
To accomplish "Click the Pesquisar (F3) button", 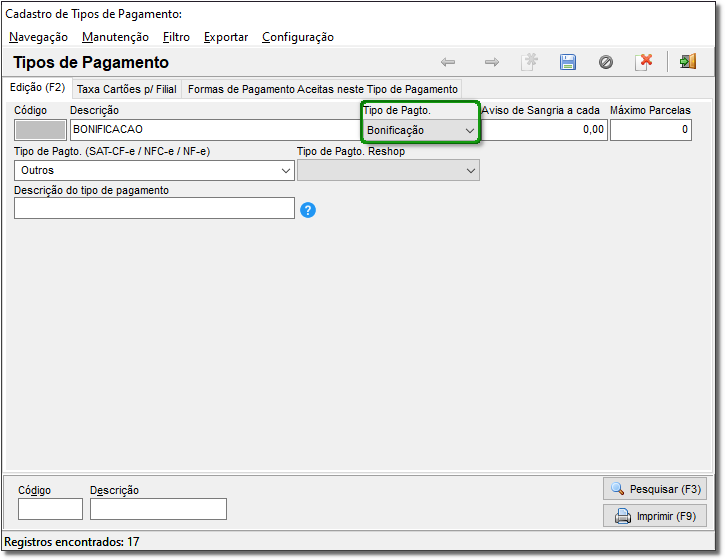I will [x=655, y=489].
